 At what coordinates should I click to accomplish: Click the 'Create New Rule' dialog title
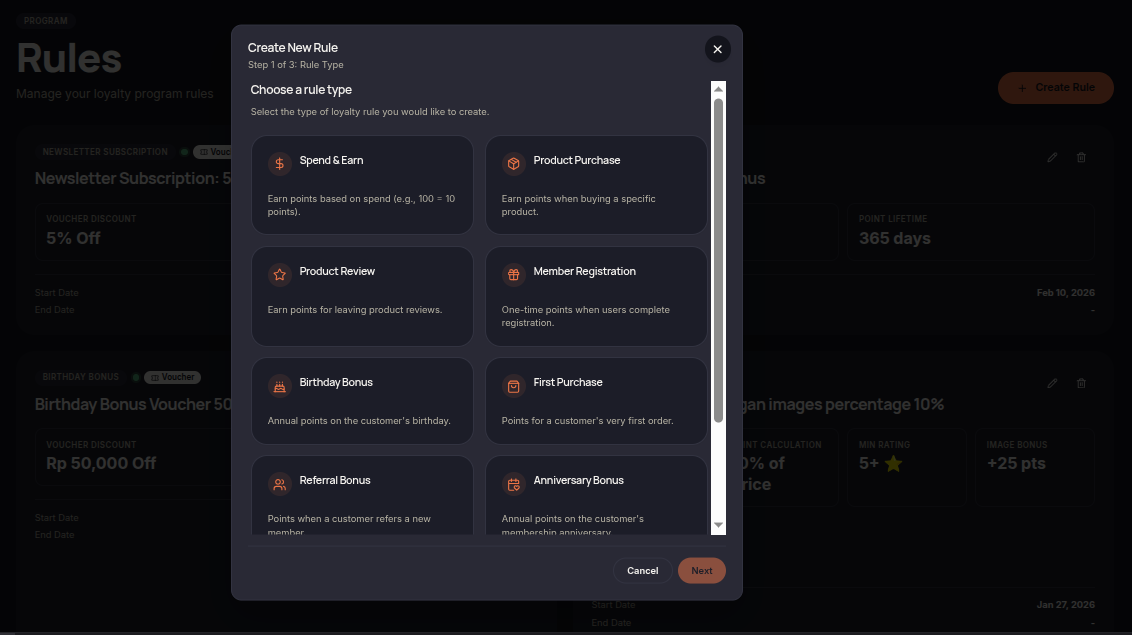(x=292, y=48)
